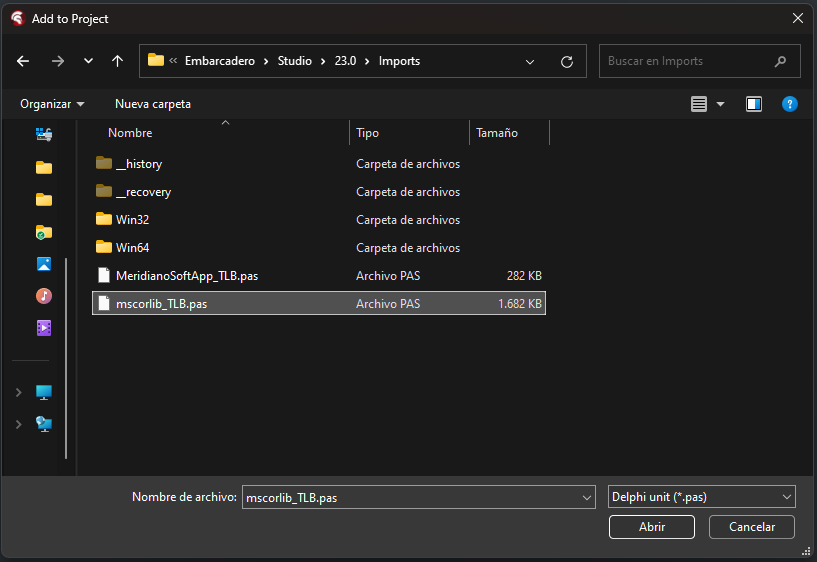Image resolution: width=817 pixels, height=562 pixels.
Task: Select This PC in sidebar
Action: tap(44, 392)
